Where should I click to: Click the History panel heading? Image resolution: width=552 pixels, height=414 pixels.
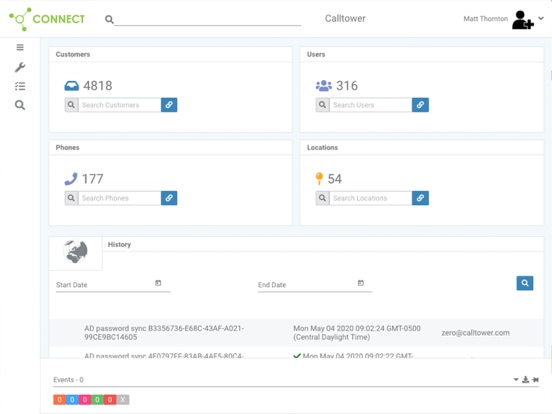tap(119, 244)
